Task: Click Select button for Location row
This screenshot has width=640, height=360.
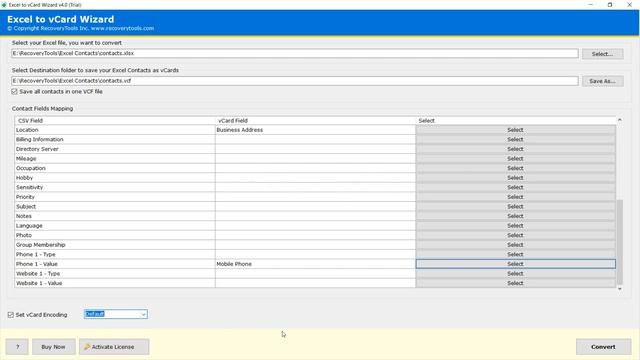Action: pyautogui.click(x=516, y=130)
